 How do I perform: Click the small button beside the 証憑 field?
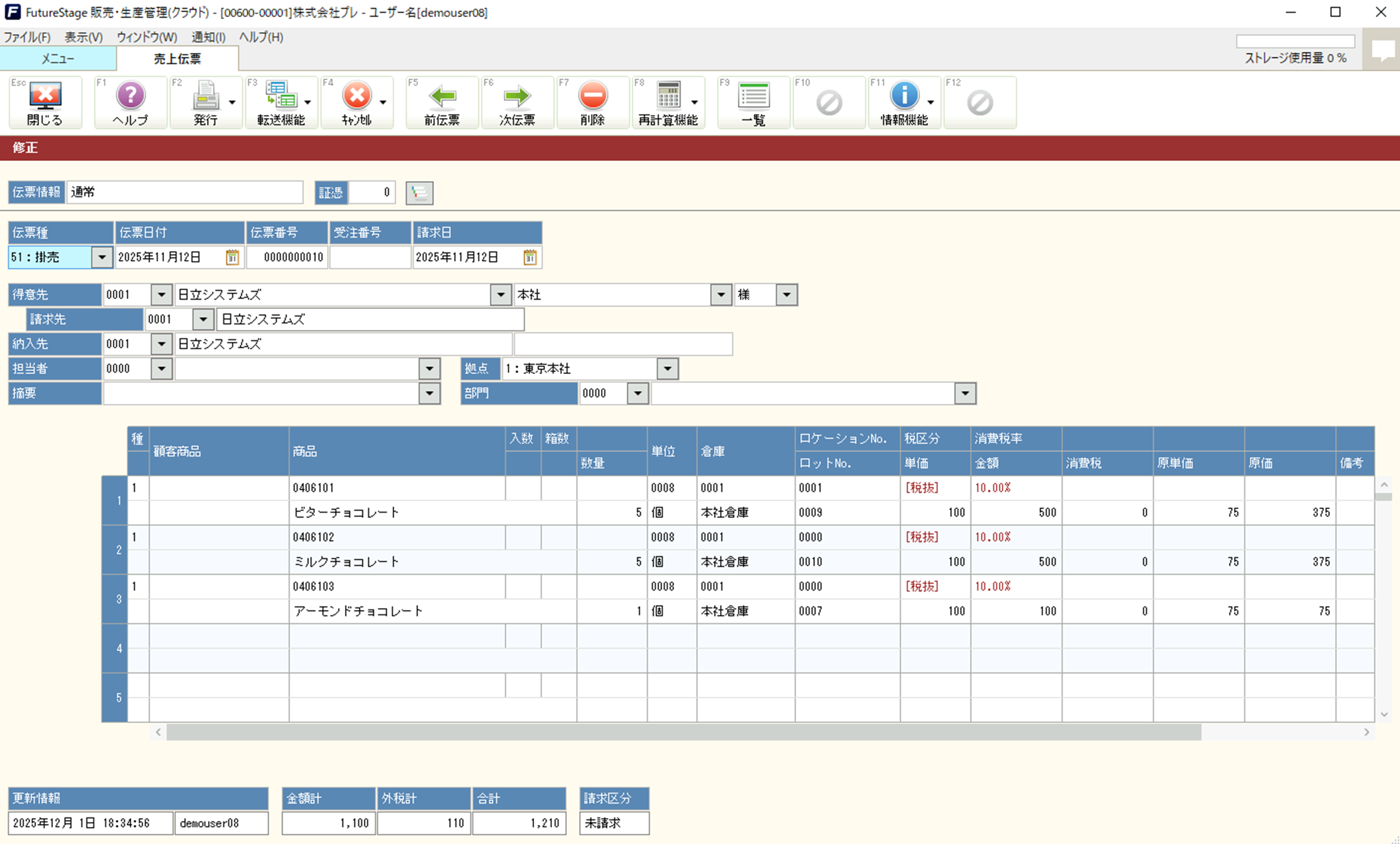[419, 193]
